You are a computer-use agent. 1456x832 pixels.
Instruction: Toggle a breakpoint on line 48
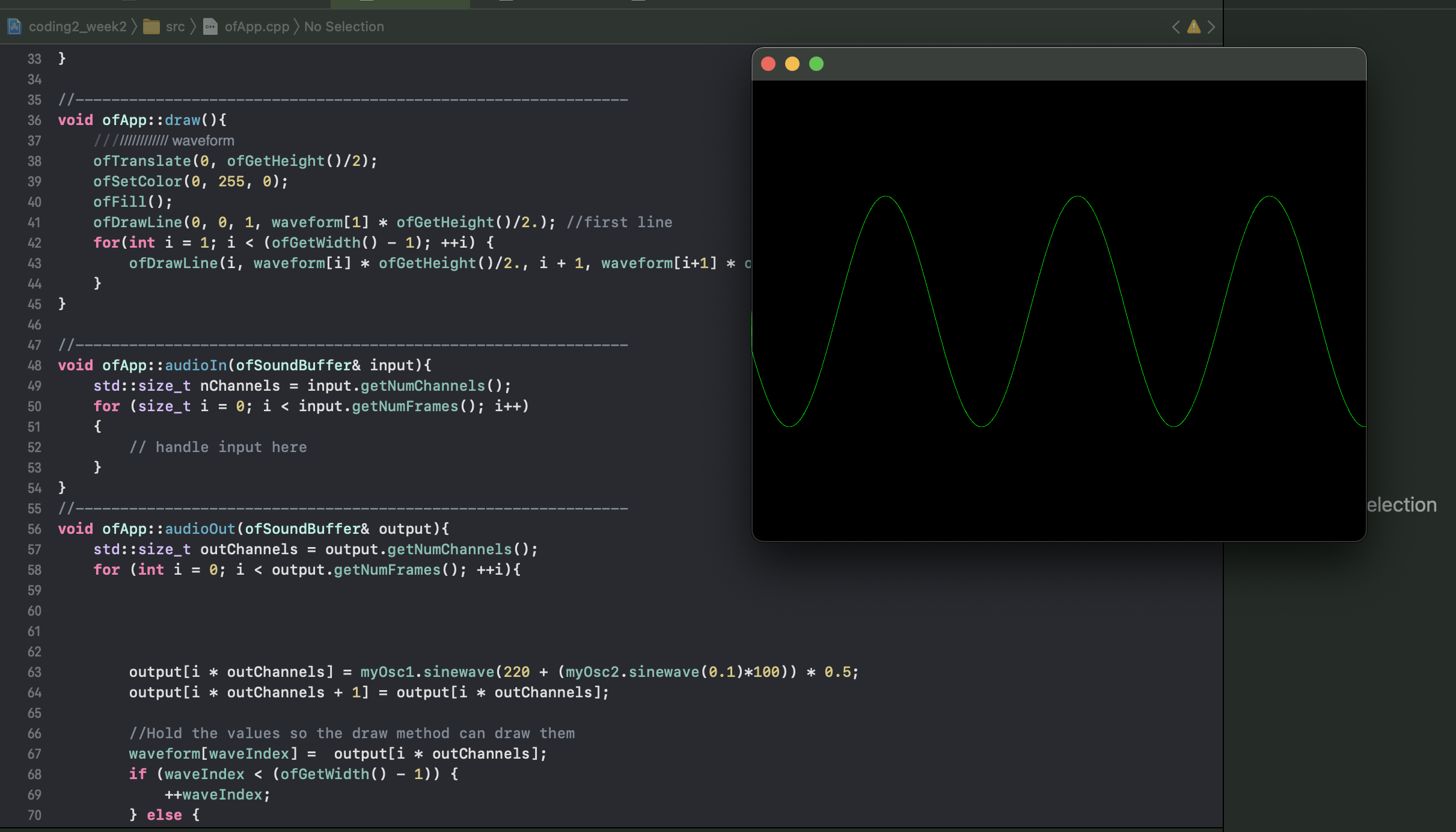point(34,366)
